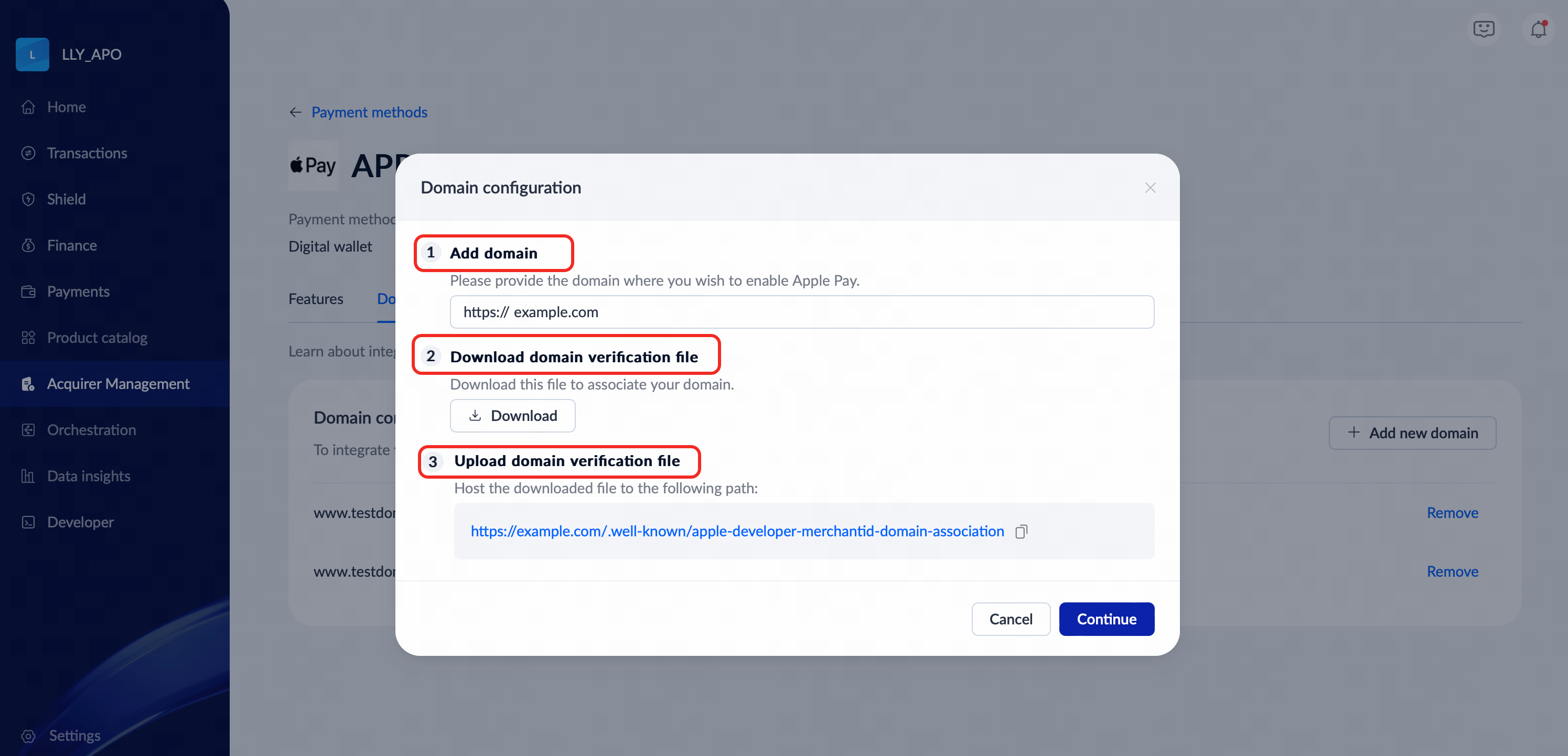Go to Orchestration in the sidebar

pyautogui.click(x=91, y=430)
